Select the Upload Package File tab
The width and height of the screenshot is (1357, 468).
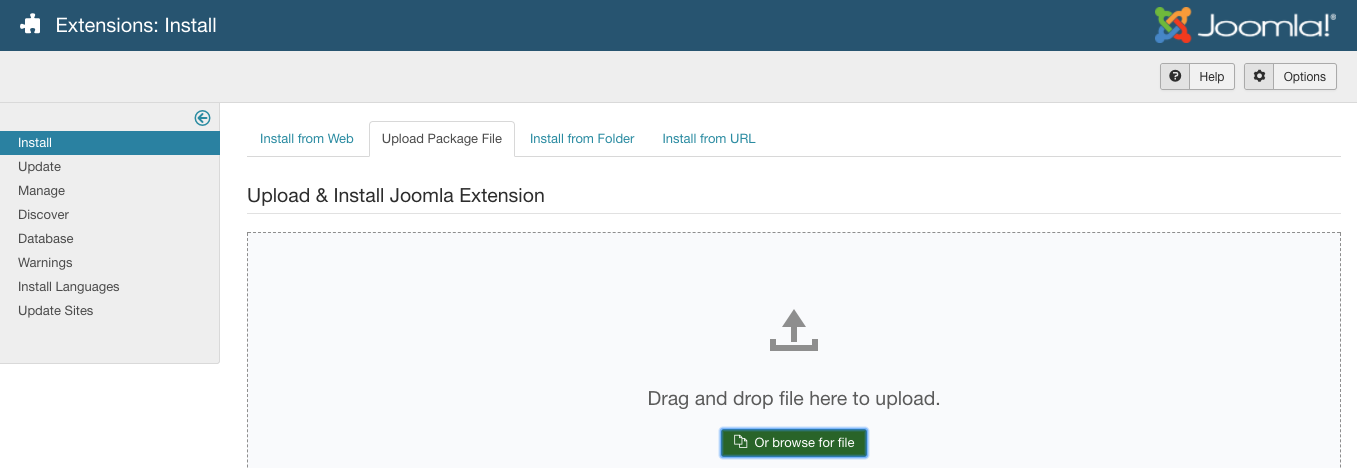pyautogui.click(x=442, y=139)
